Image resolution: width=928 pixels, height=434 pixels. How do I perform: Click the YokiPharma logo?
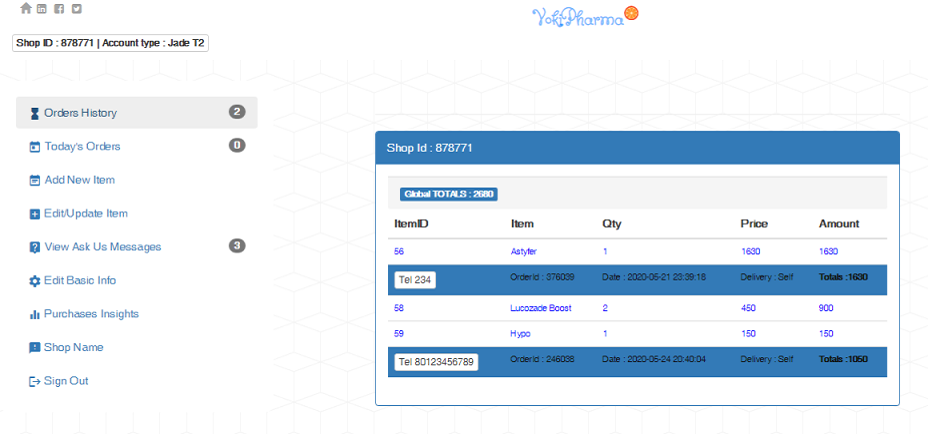(585, 16)
